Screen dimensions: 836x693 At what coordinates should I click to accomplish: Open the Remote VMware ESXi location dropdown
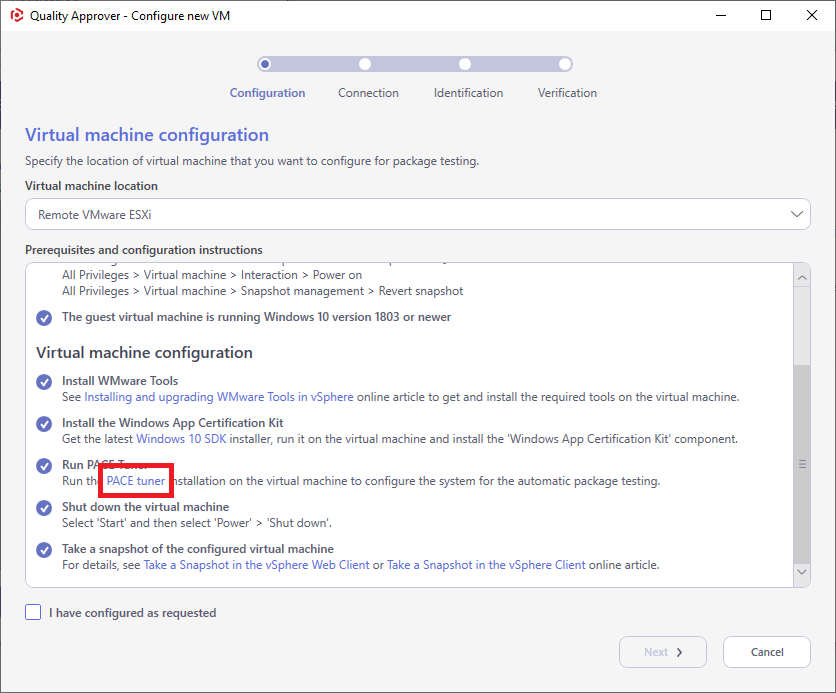[417, 214]
